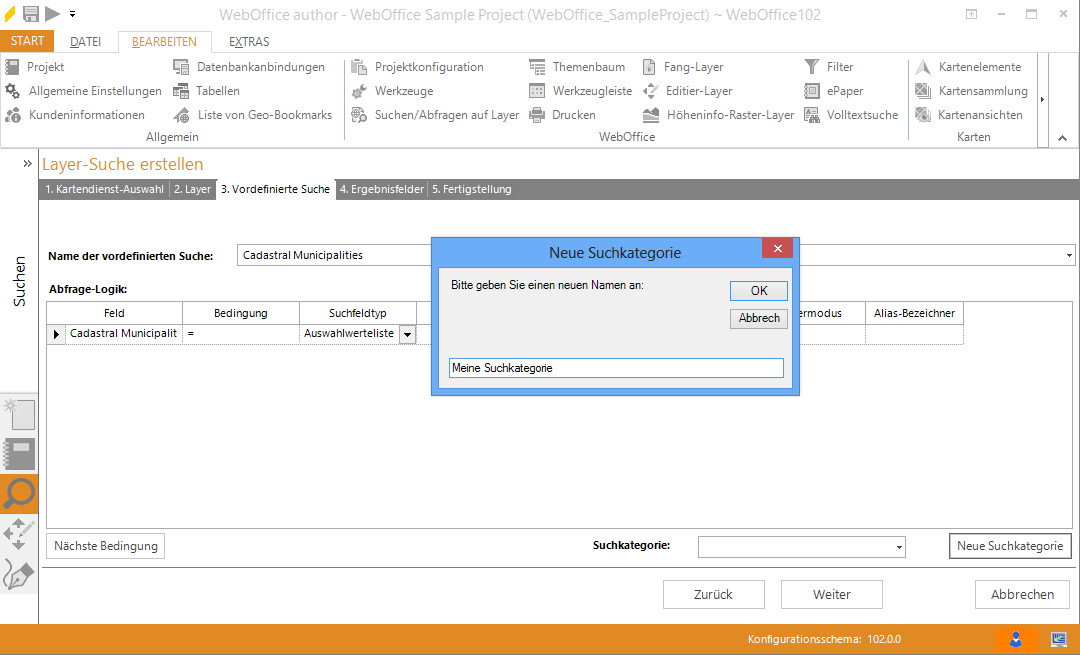The width and height of the screenshot is (1080, 655).
Task: Click the save icon in title bar
Action: tap(31, 13)
